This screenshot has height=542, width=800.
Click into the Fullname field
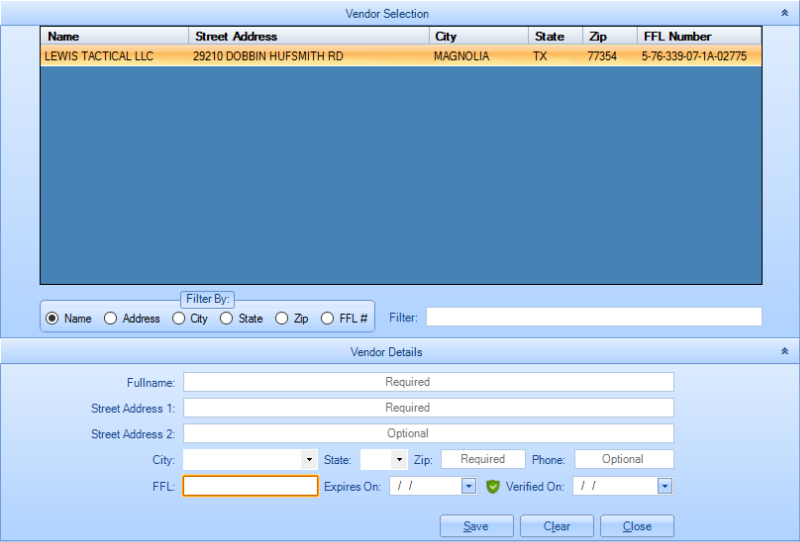(x=429, y=382)
